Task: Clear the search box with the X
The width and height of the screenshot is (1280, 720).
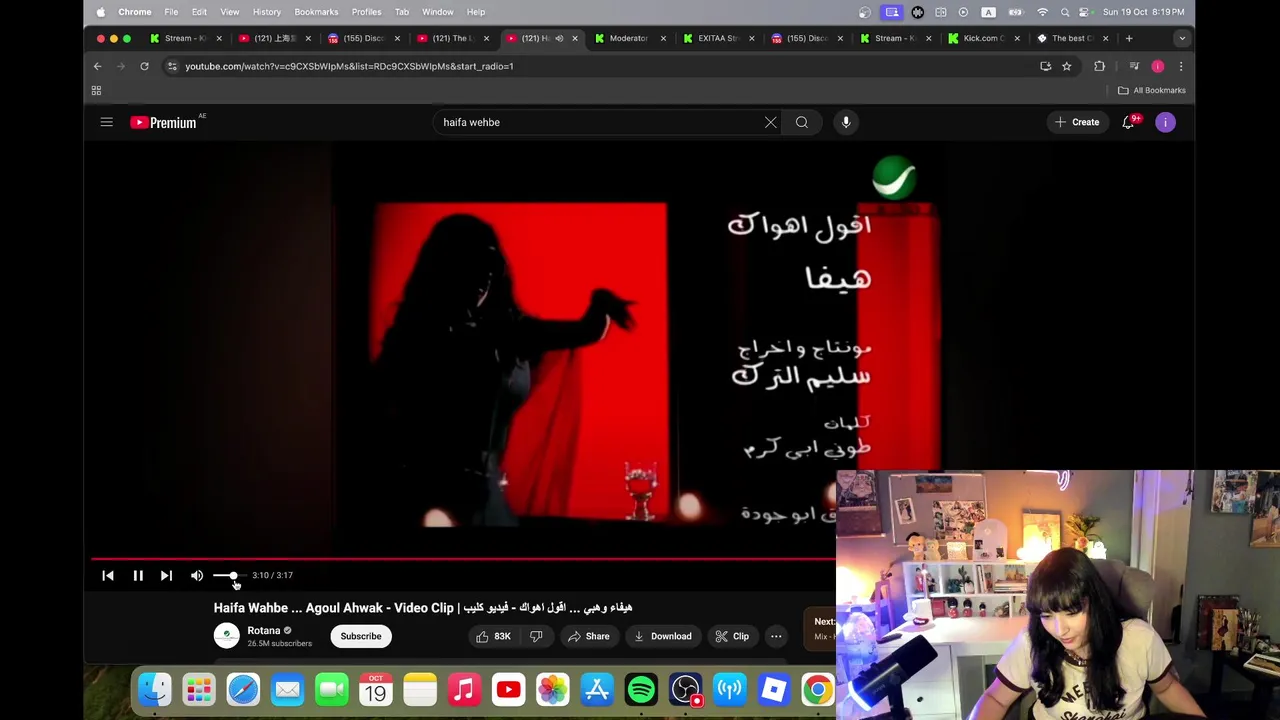Action: (x=770, y=122)
